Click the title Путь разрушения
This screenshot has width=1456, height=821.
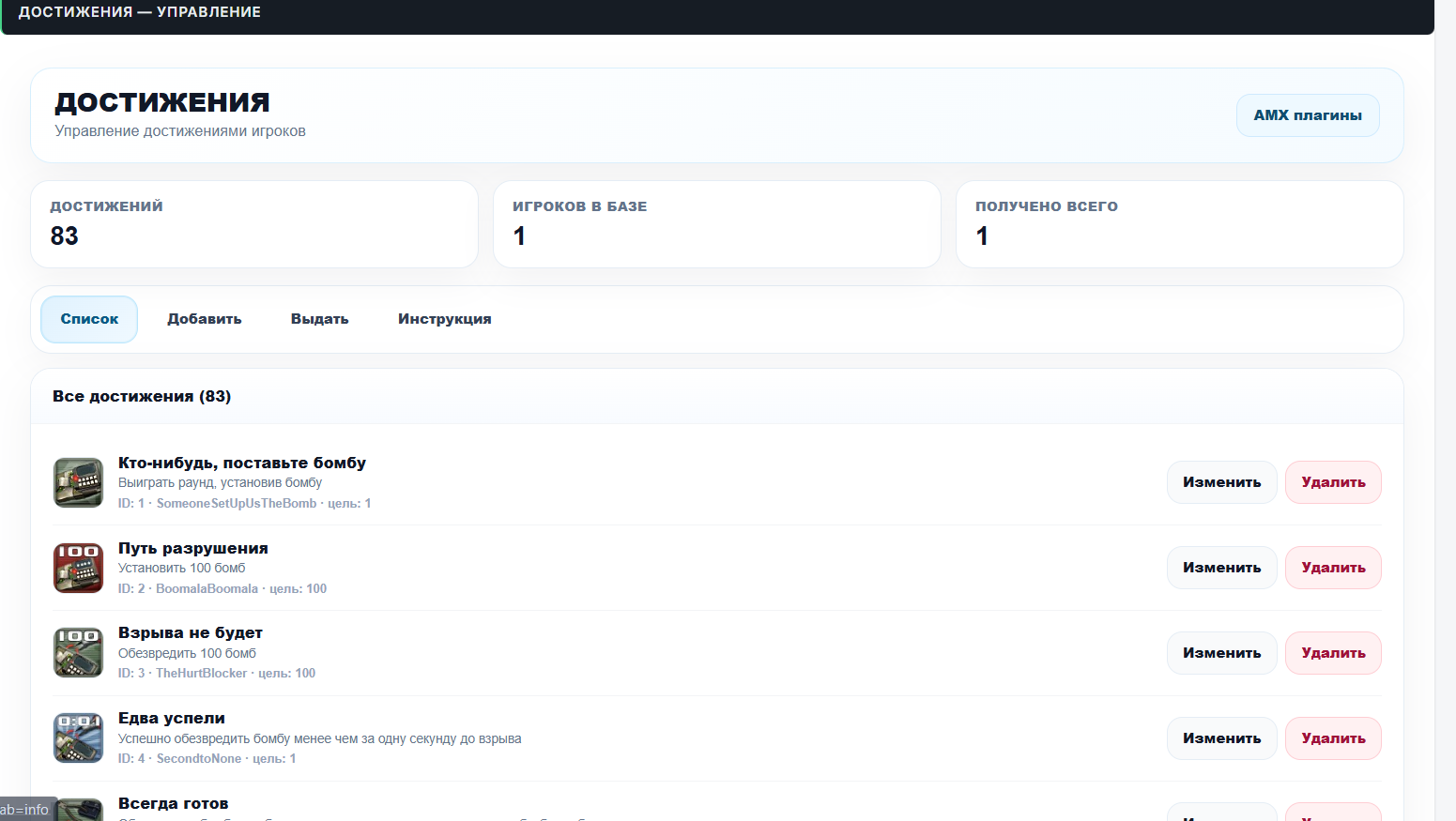point(193,548)
